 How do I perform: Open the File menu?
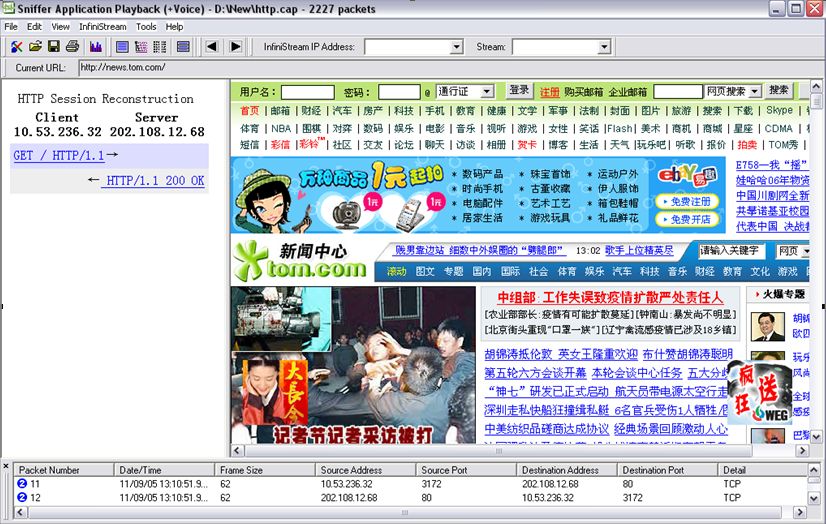coord(11,26)
